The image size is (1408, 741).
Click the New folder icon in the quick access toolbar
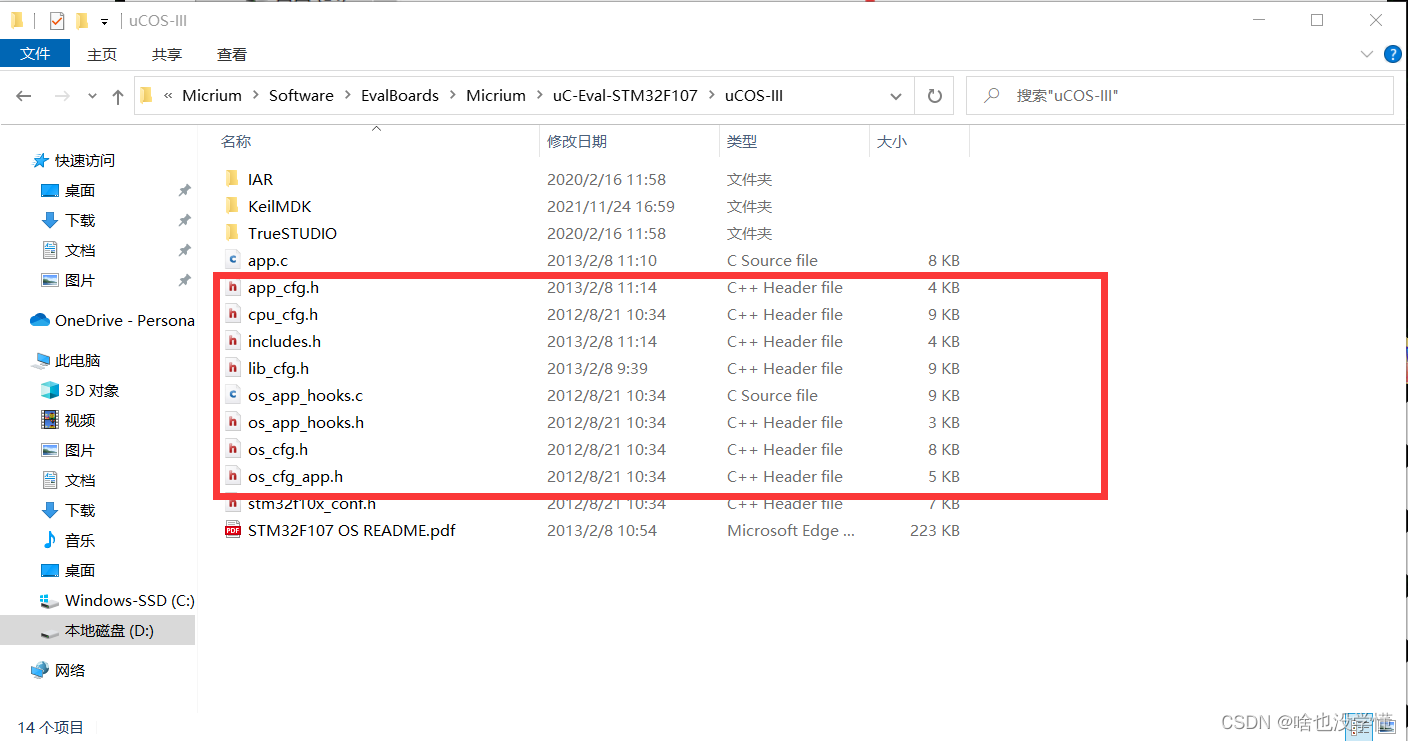click(x=82, y=20)
